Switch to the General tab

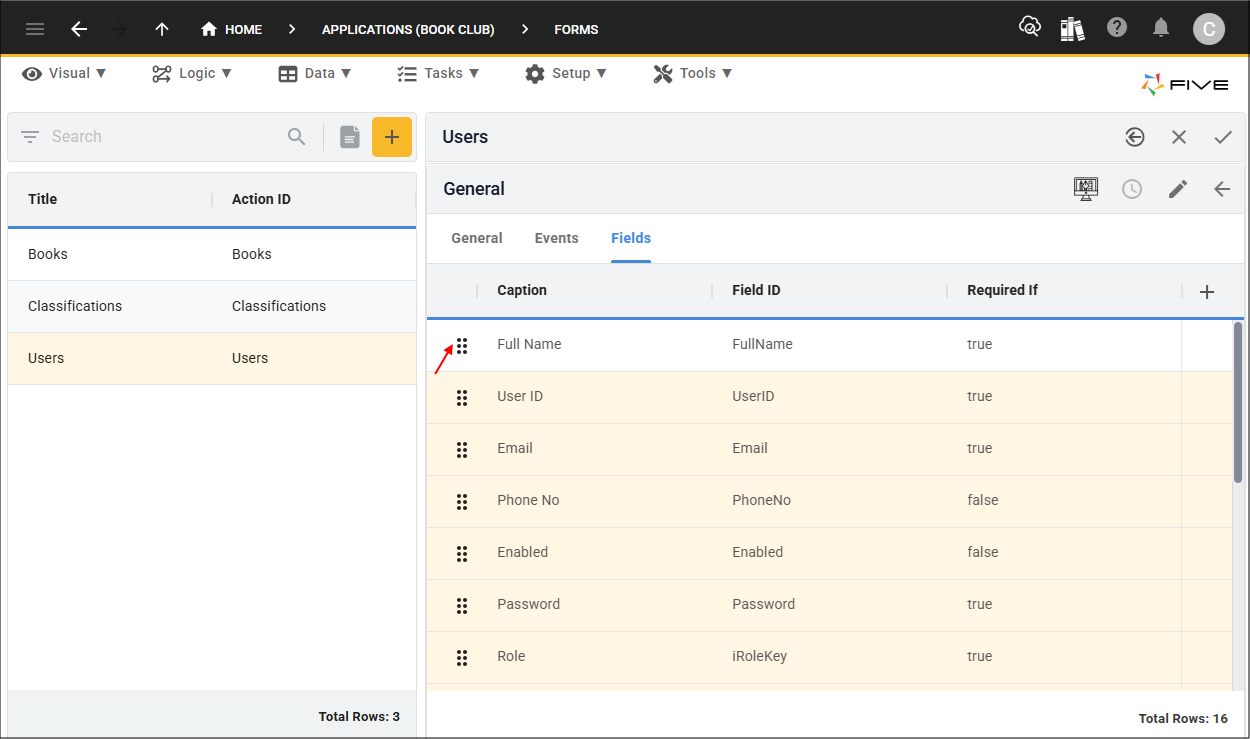477,238
